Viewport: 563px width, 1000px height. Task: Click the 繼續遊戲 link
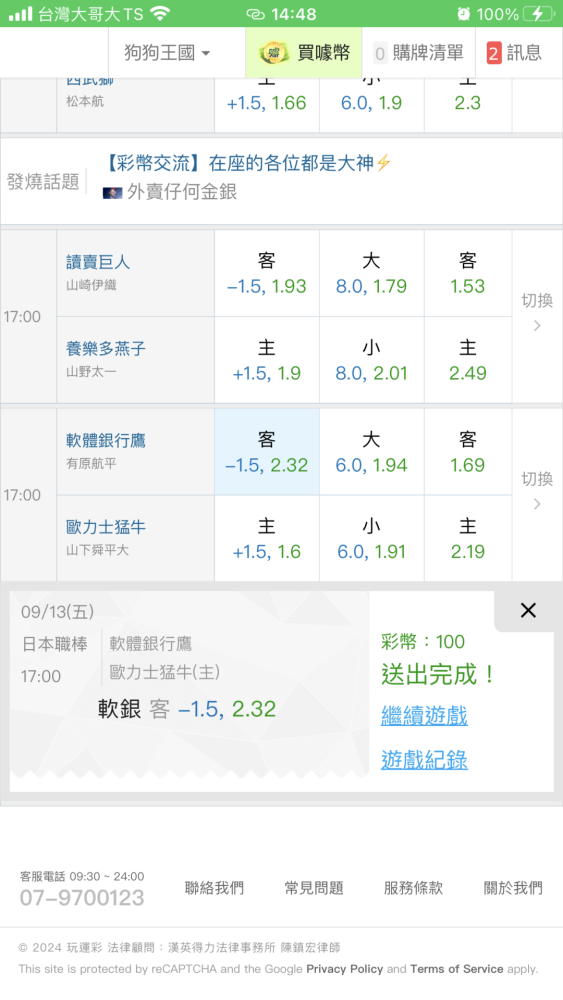[424, 716]
